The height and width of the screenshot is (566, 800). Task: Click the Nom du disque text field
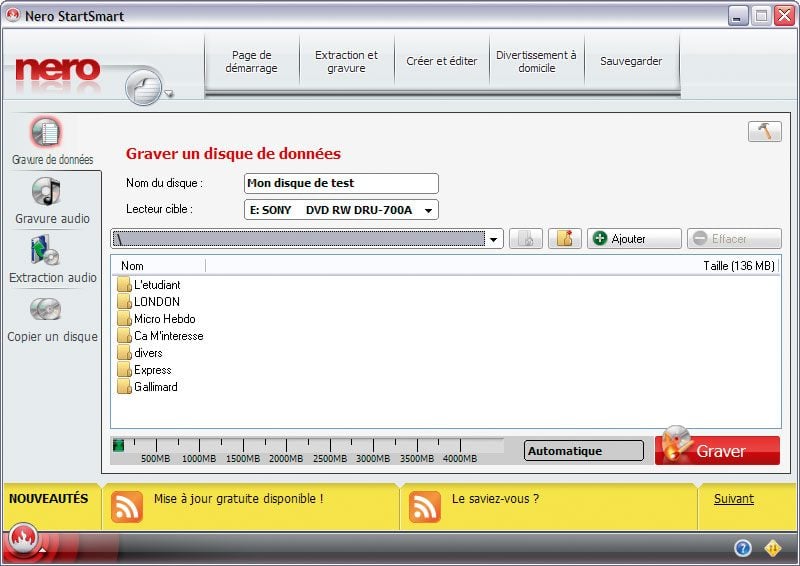[341, 183]
